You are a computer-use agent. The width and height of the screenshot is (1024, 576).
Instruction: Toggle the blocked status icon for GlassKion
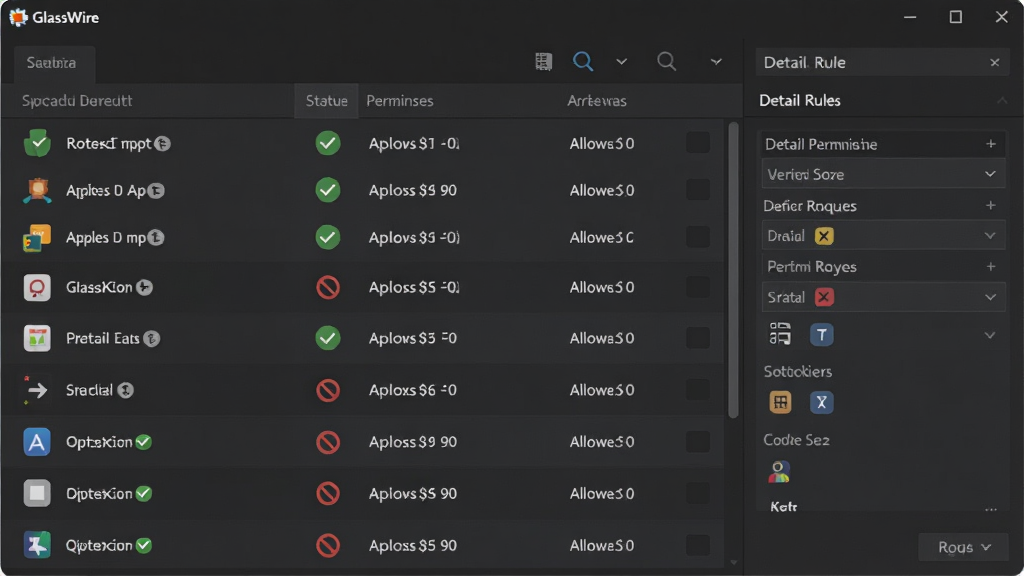click(328, 287)
